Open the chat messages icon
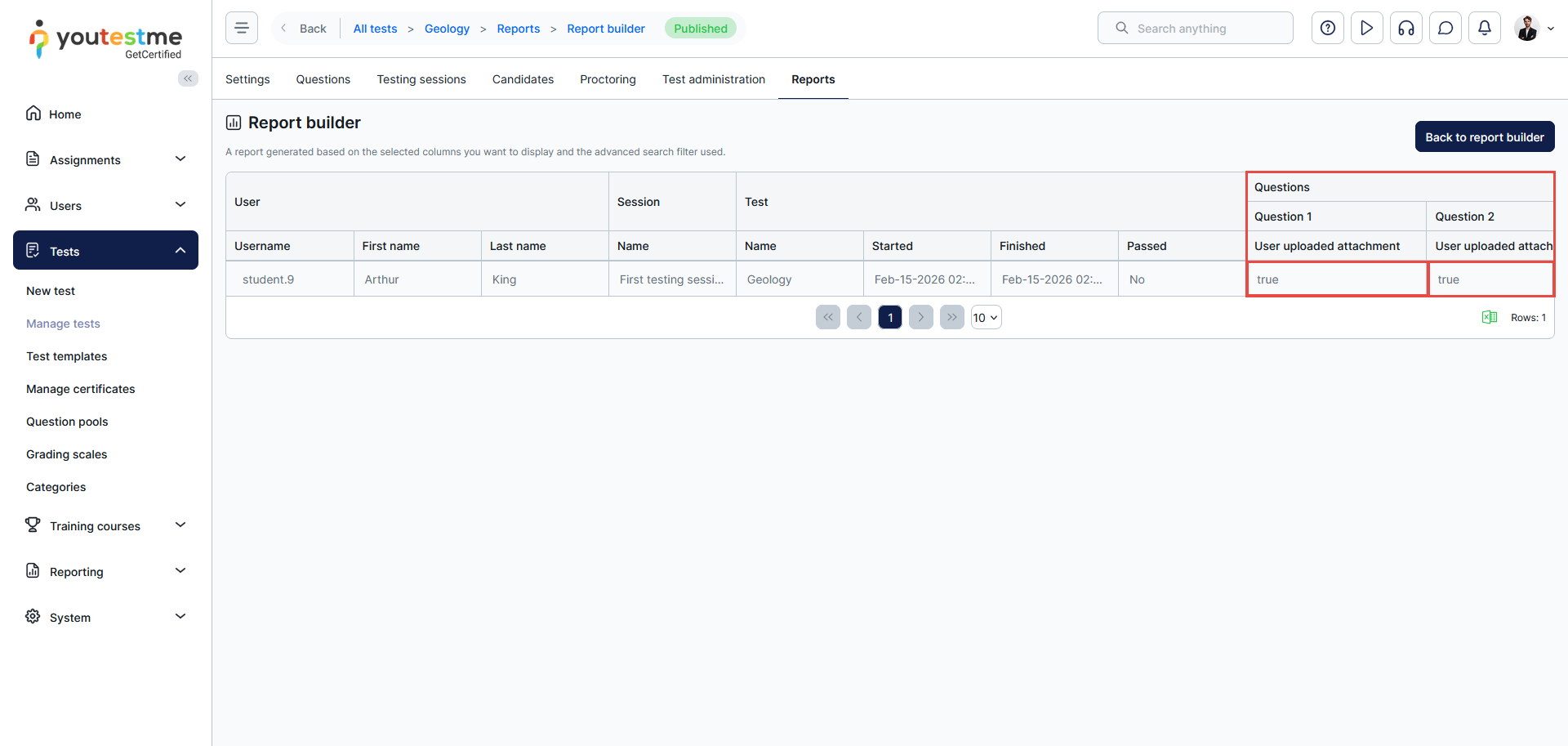The width and height of the screenshot is (1568, 746). [1445, 28]
